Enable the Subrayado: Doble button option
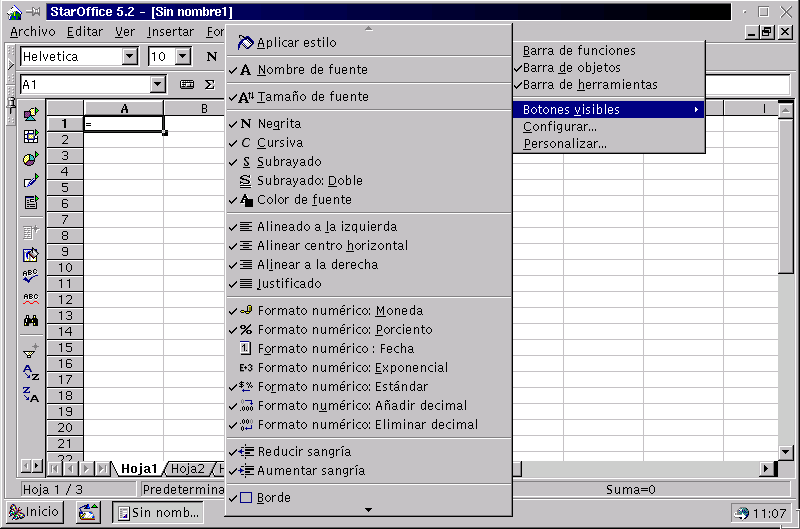The height and width of the screenshot is (529, 800). point(309,180)
